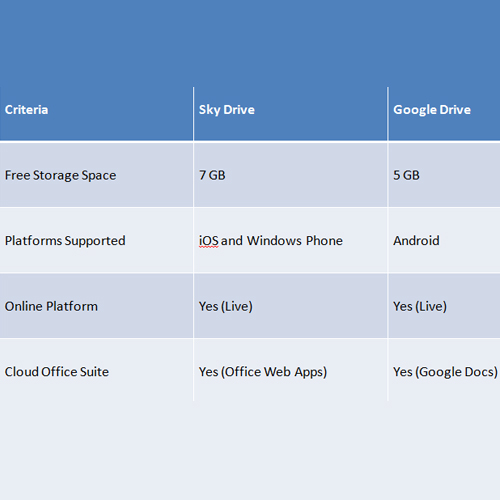Screen dimensions: 500x500
Task: Select the 7 GB cell
Action: pos(290,175)
